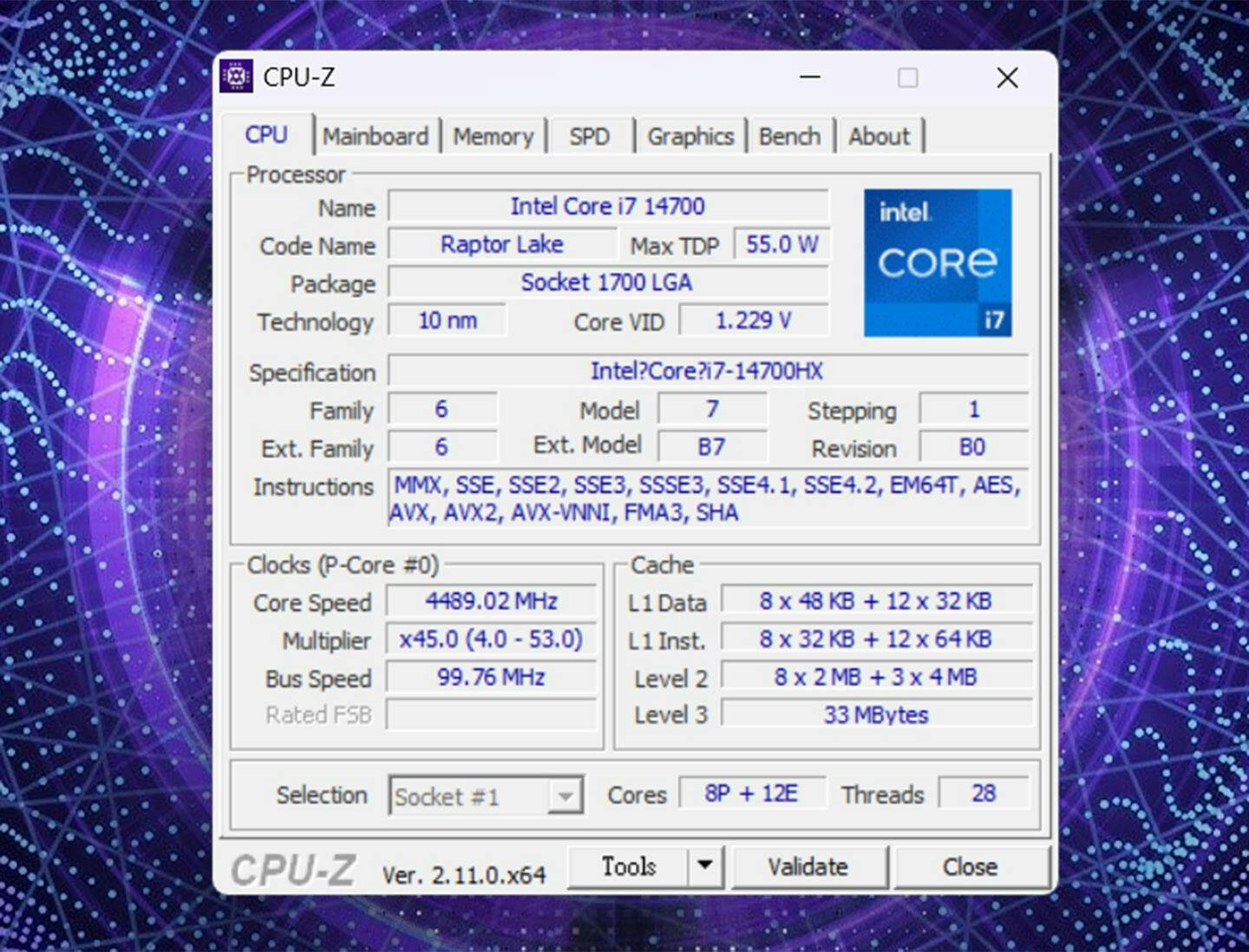Click the Code Name value Raptor Lake

click(x=502, y=245)
